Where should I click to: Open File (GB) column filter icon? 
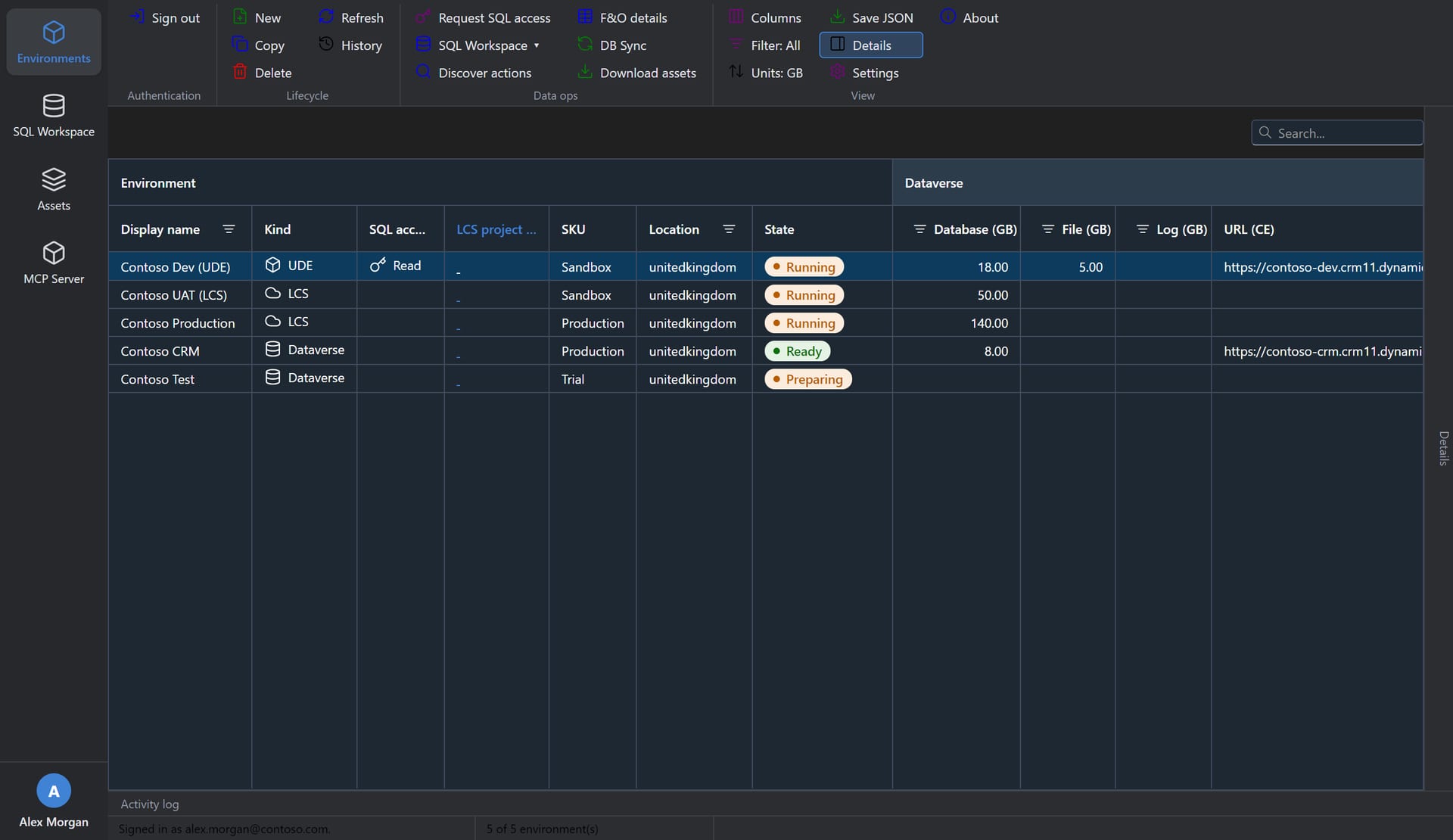1047,229
